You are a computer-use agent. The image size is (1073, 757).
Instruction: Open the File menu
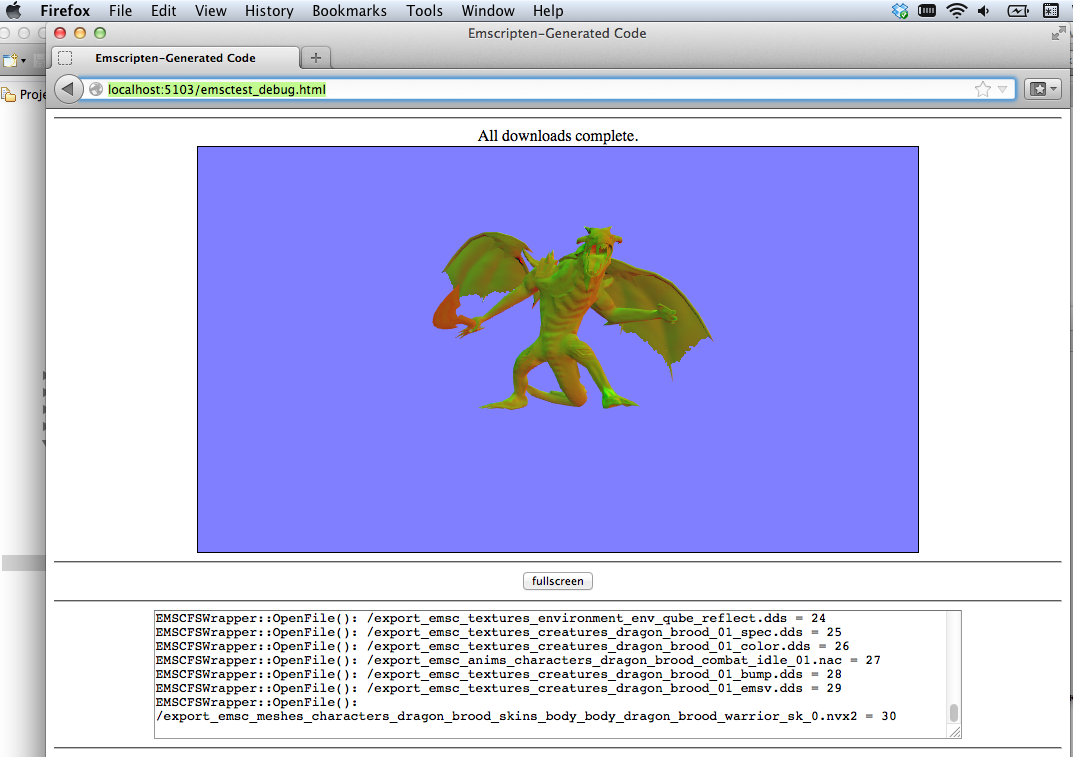120,11
